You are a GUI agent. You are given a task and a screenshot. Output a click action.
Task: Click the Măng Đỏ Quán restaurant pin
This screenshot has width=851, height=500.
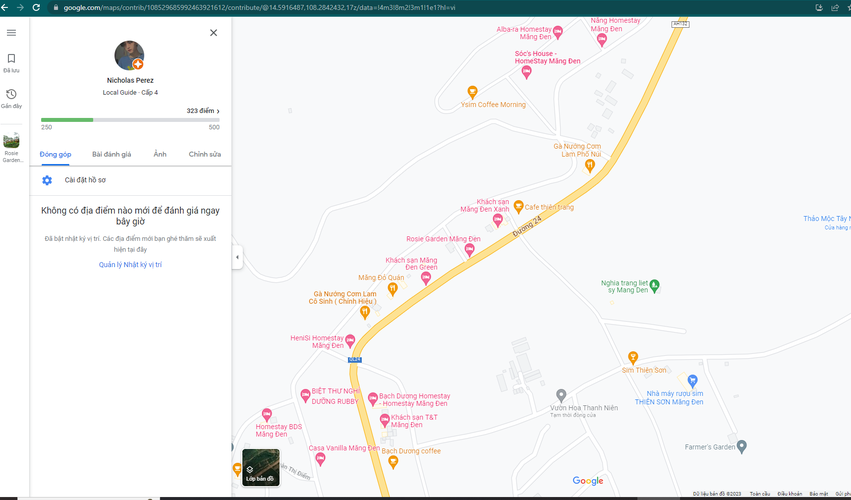coord(393,289)
